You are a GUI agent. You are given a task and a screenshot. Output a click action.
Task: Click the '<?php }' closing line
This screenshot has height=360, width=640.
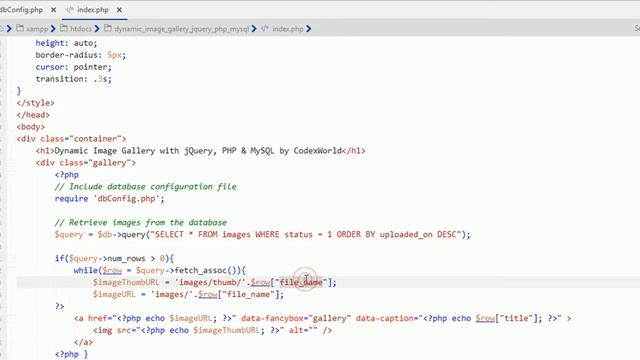point(71,354)
